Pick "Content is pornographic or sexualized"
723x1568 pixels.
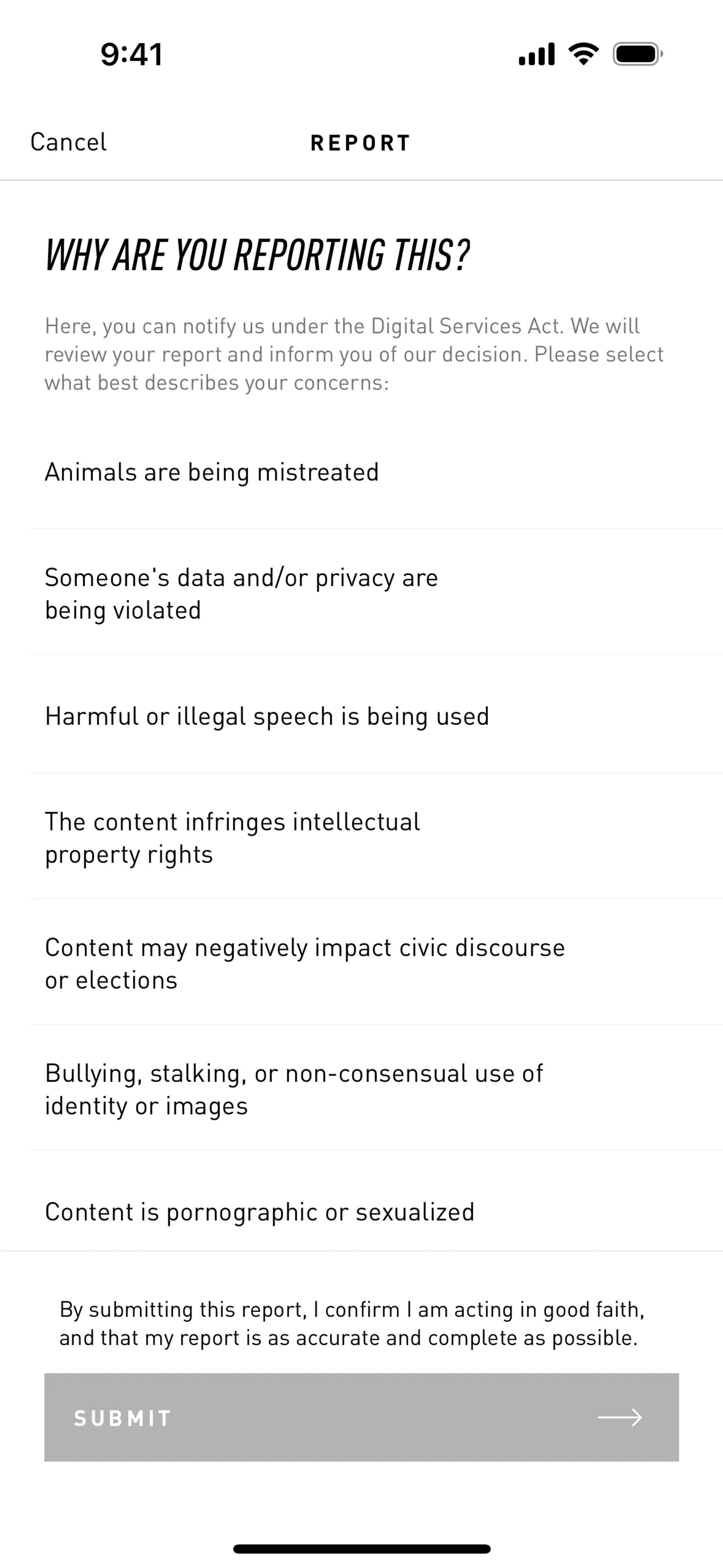[259, 1212]
